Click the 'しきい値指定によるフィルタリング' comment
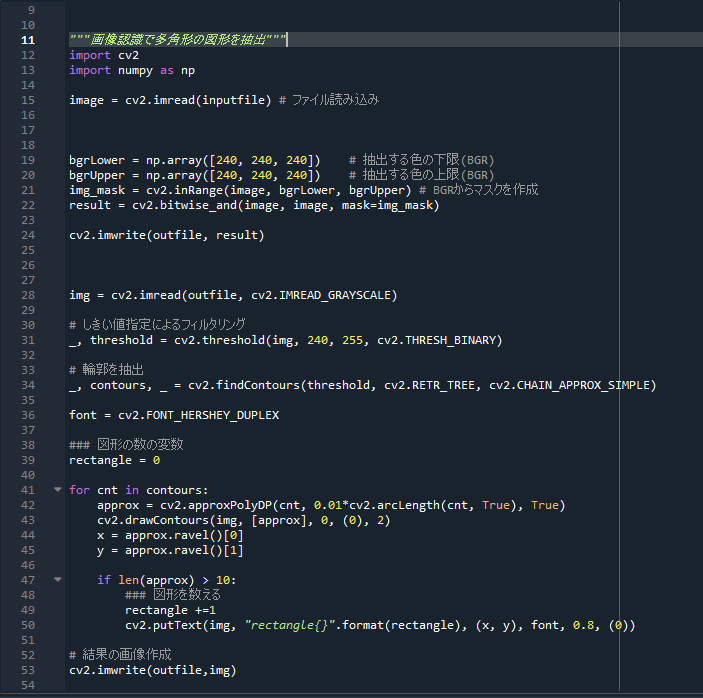The height and width of the screenshot is (698, 703). click(x=164, y=324)
